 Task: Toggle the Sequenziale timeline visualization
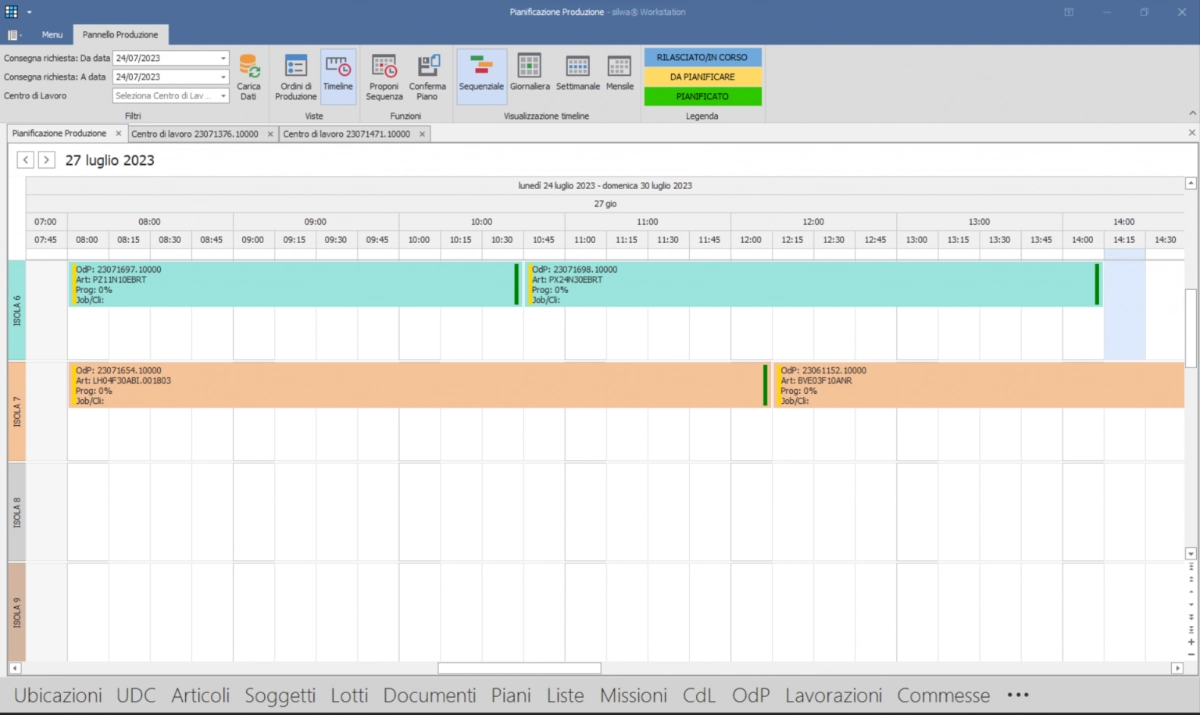click(481, 75)
